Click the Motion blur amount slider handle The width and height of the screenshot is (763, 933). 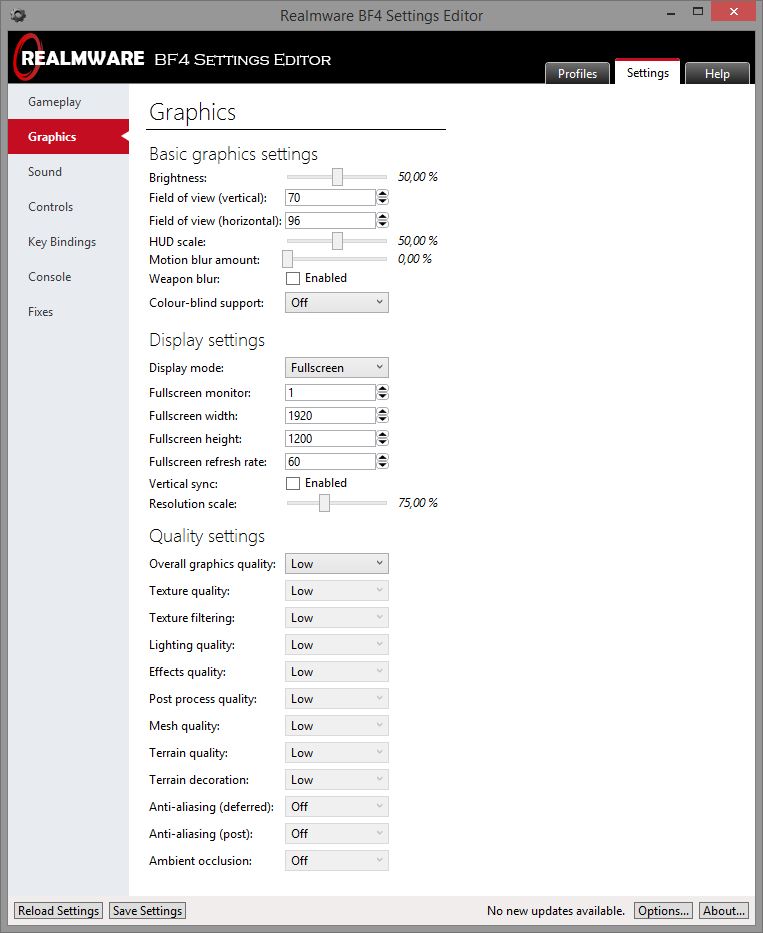pyautogui.click(x=287, y=259)
